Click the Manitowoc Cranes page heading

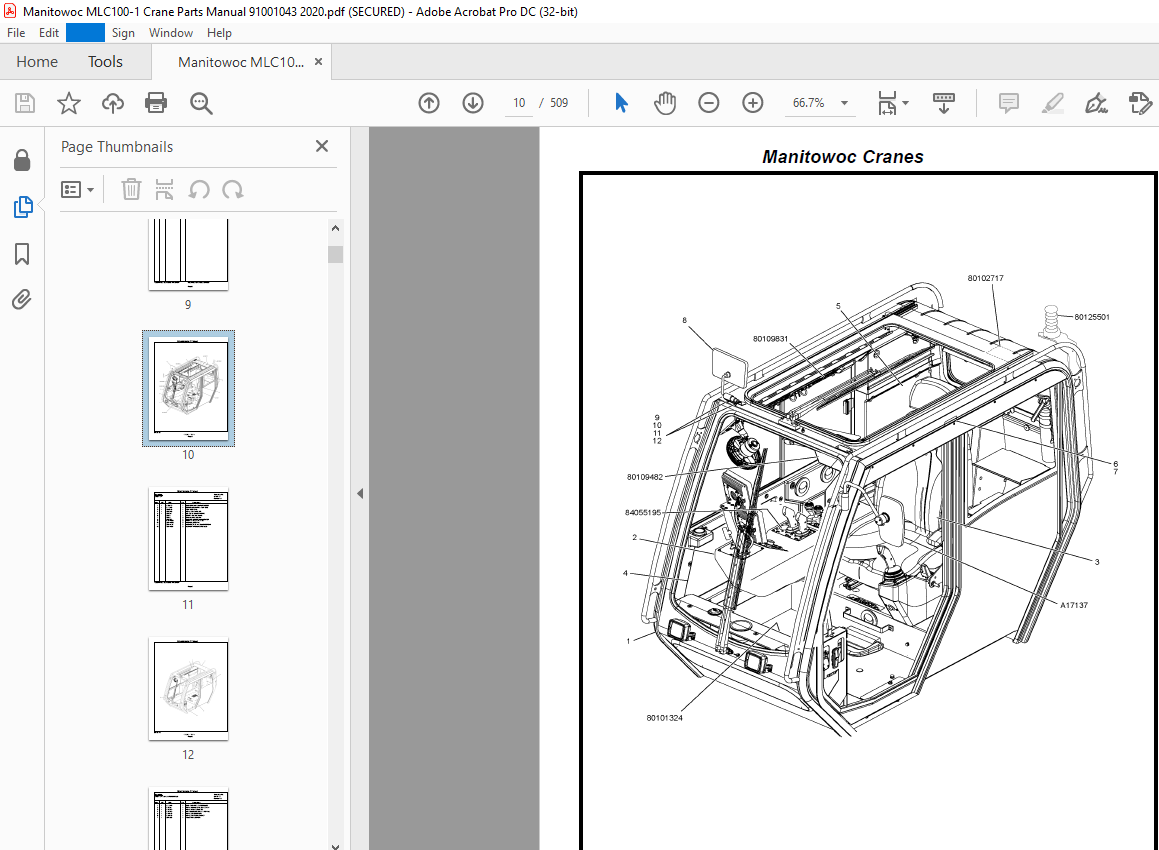843,157
